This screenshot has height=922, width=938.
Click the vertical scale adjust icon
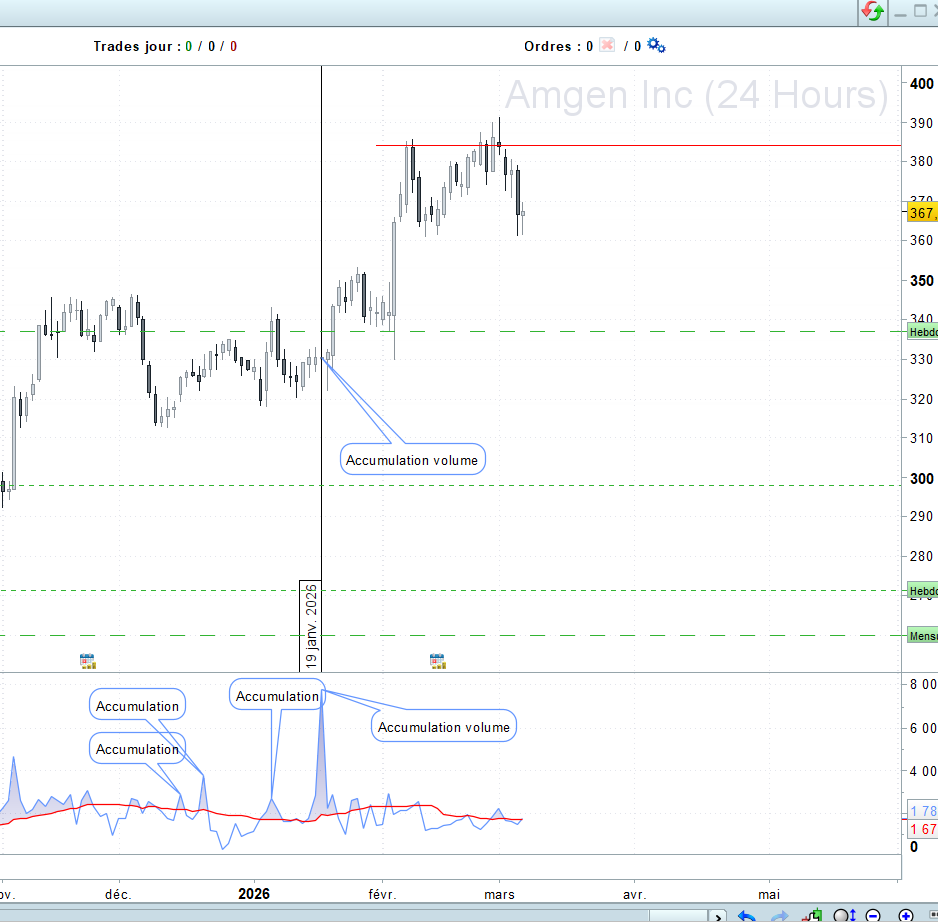[x=845, y=915]
